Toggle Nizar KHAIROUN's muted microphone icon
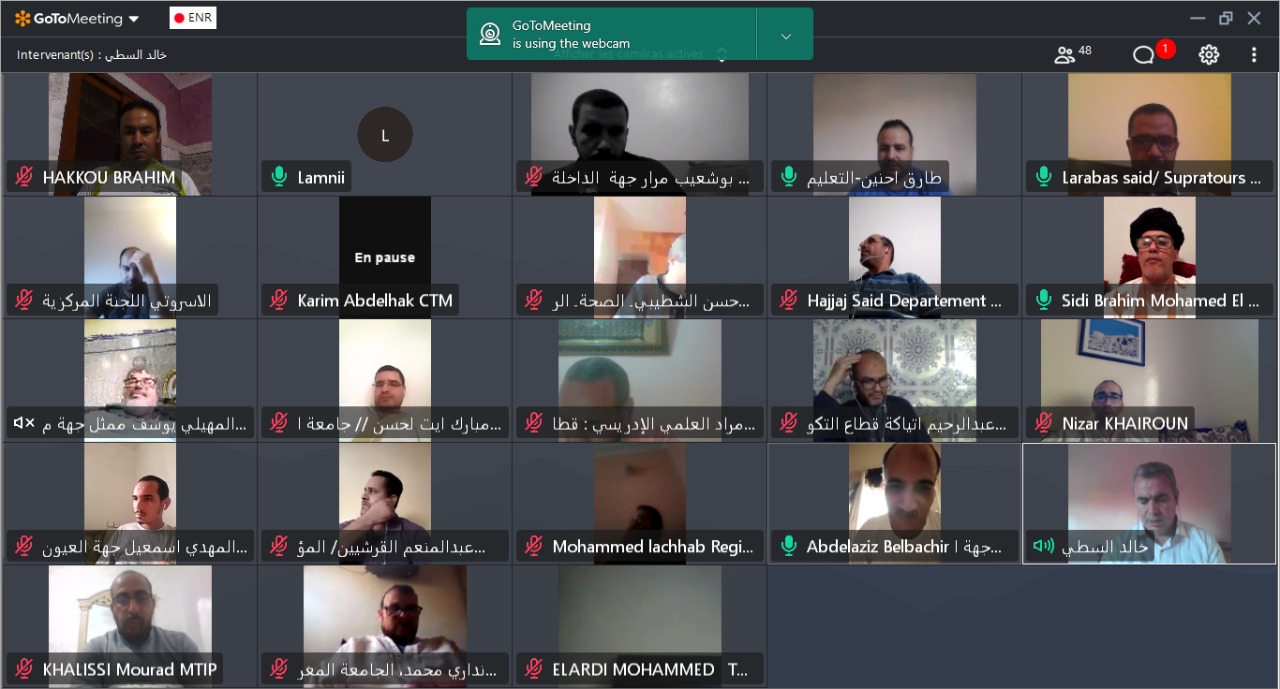 coord(1044,424)
